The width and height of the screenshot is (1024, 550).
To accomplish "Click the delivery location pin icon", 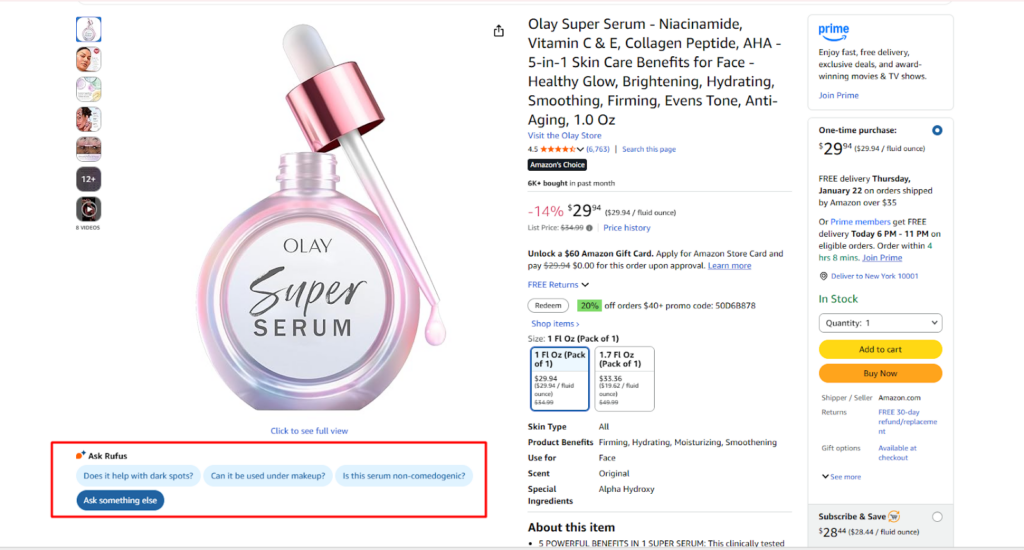I will [823, 276].
